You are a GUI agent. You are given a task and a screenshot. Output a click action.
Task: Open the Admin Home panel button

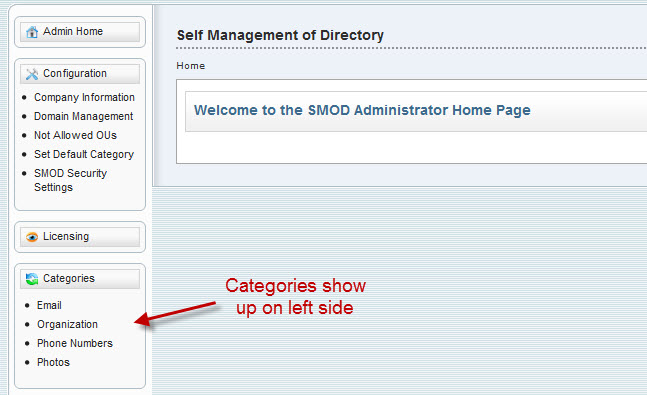tap(80, 32)
